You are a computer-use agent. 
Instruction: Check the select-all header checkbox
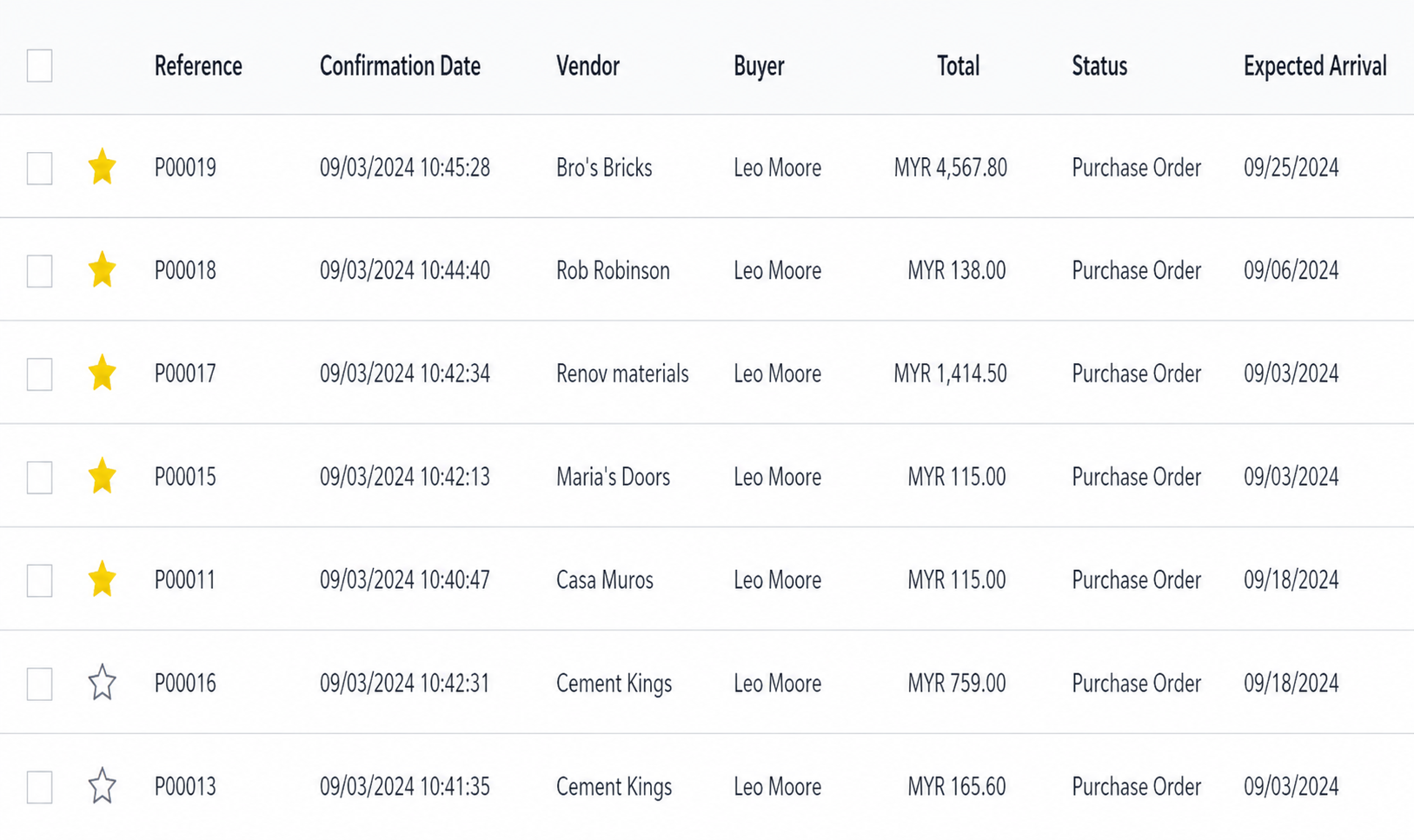point(39,66)
